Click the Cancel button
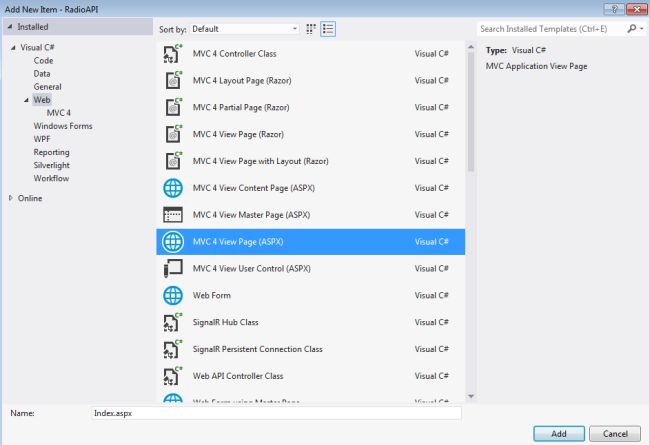The width and height of the screenshot is (650, 445). pos(615,433)
